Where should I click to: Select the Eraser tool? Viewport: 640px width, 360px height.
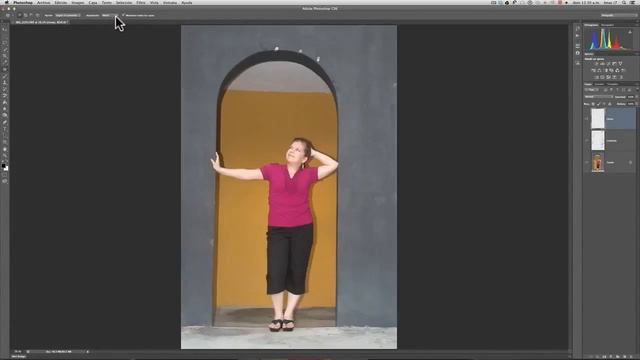(x=5, y=96)
